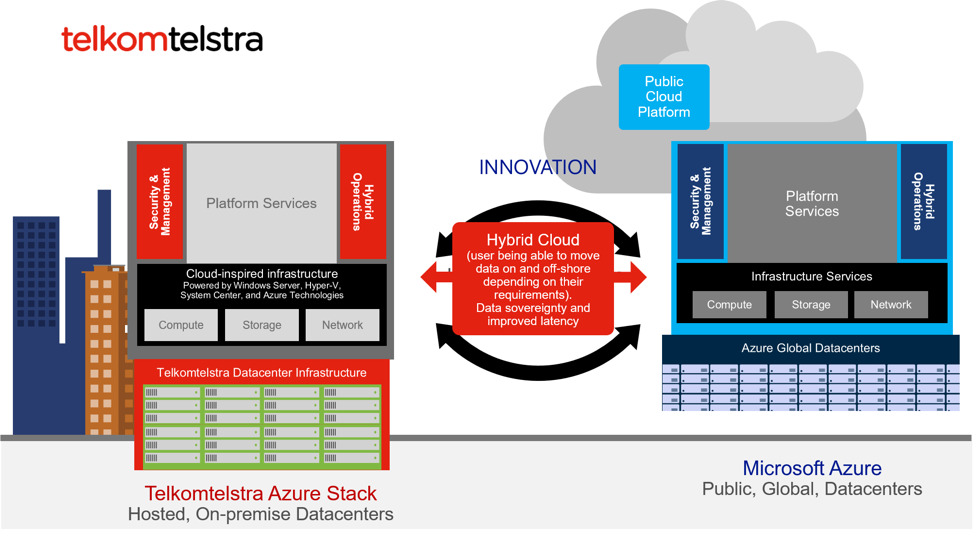Image resolution: width=975 pixels, height=537 pixels.
Task: Click the red Hybrid Cloud center box
Action: pos(533,278)
